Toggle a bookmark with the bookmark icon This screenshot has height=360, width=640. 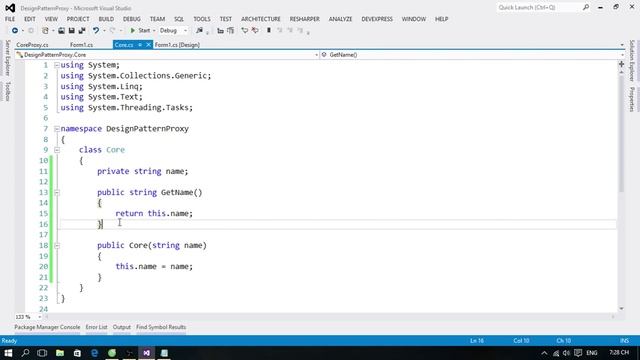(269, 31)
